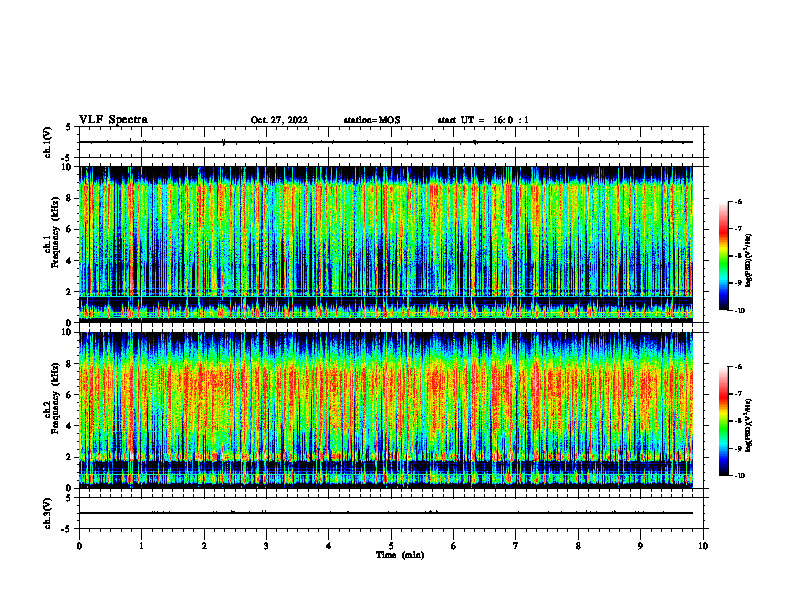Click the ch.2 "Frequency (kHz)" axis label

[55, 398]
